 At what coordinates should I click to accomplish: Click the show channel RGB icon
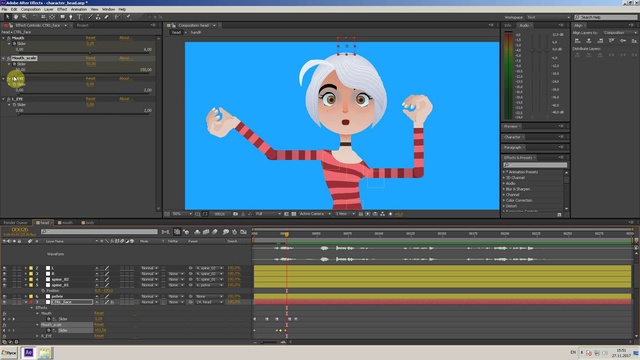tap(250, 214)
